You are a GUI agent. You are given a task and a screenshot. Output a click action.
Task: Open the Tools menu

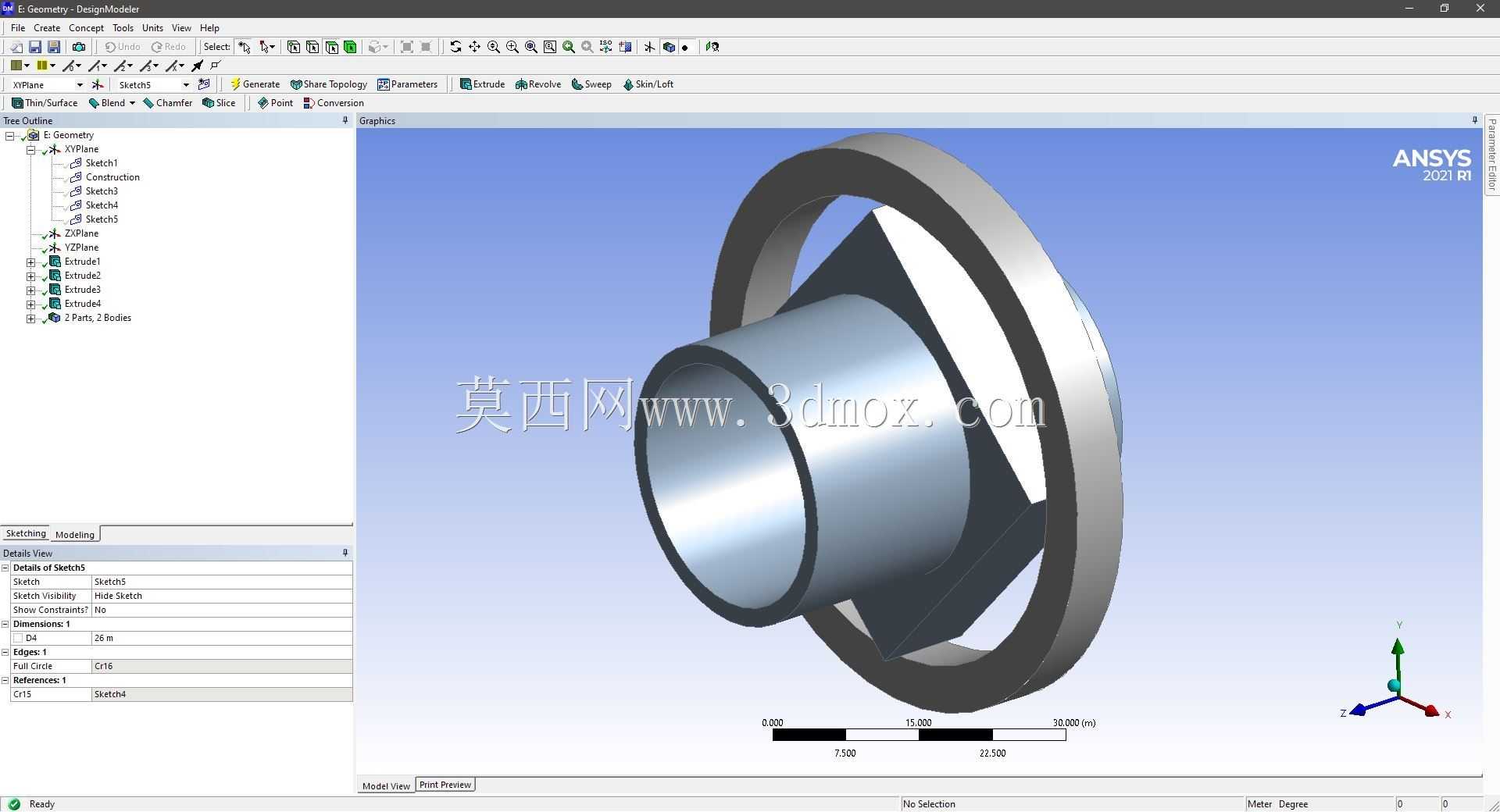(123, 27)
